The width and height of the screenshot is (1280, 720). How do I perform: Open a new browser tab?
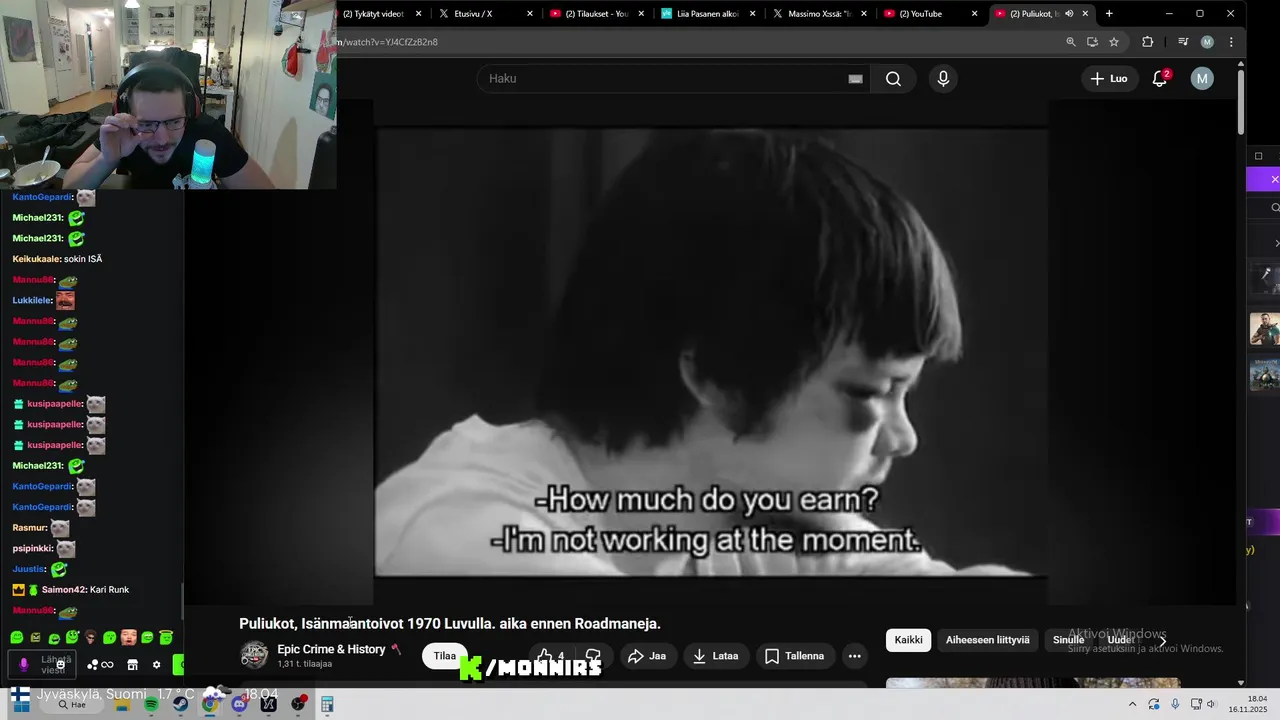1109,14
